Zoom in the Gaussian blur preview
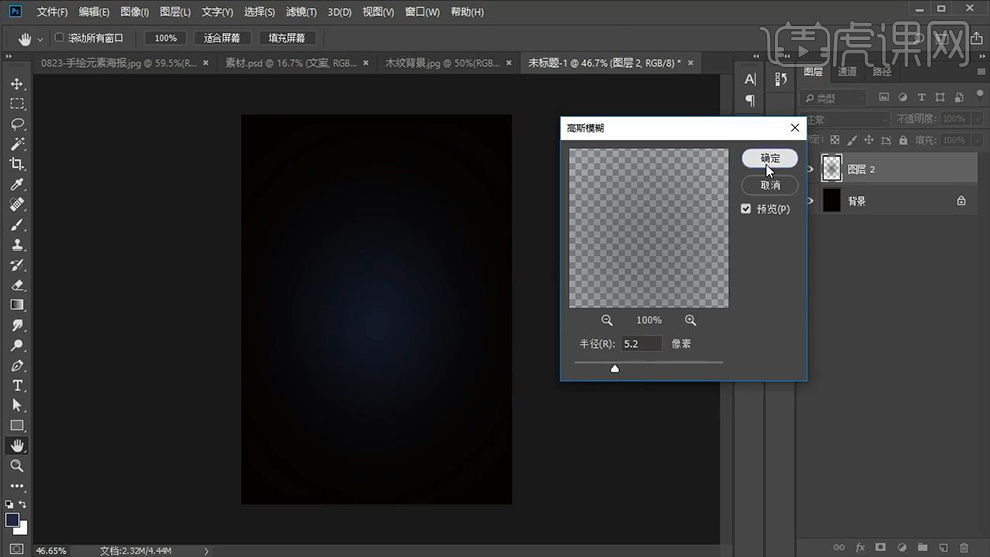This screenshot has height=557, width=990. 691,320
